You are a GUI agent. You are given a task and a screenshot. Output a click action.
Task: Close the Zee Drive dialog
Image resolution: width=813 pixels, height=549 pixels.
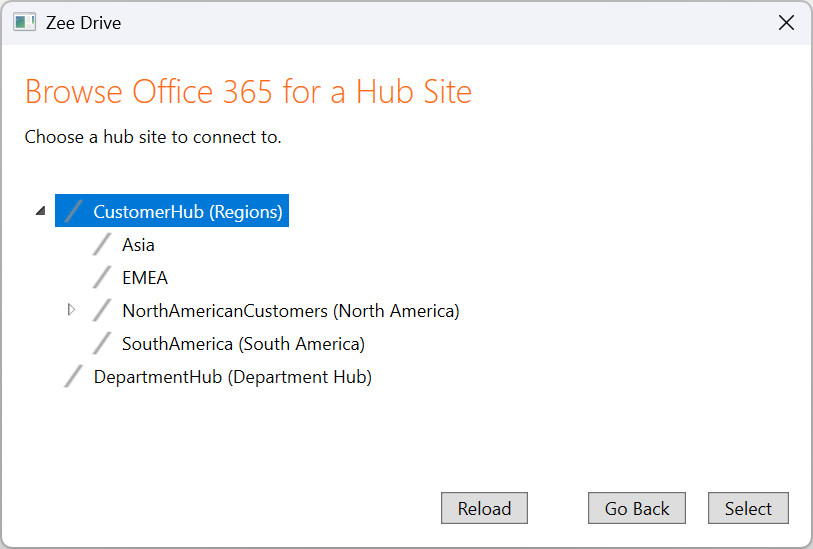[x=787, y=22]
